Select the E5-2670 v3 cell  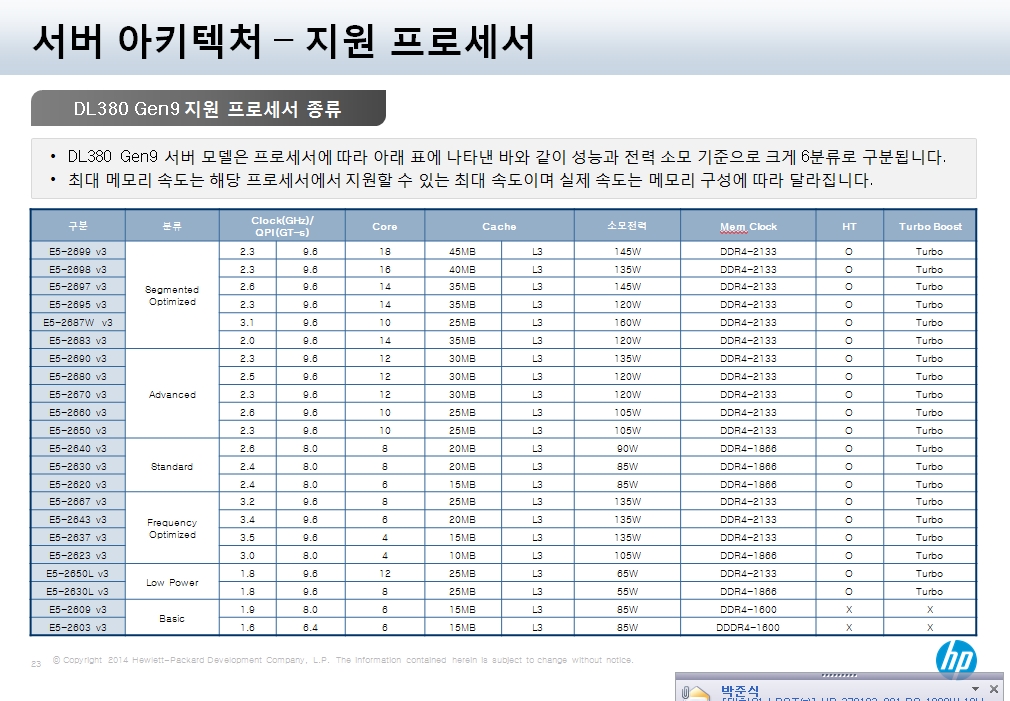coord(78,395)
